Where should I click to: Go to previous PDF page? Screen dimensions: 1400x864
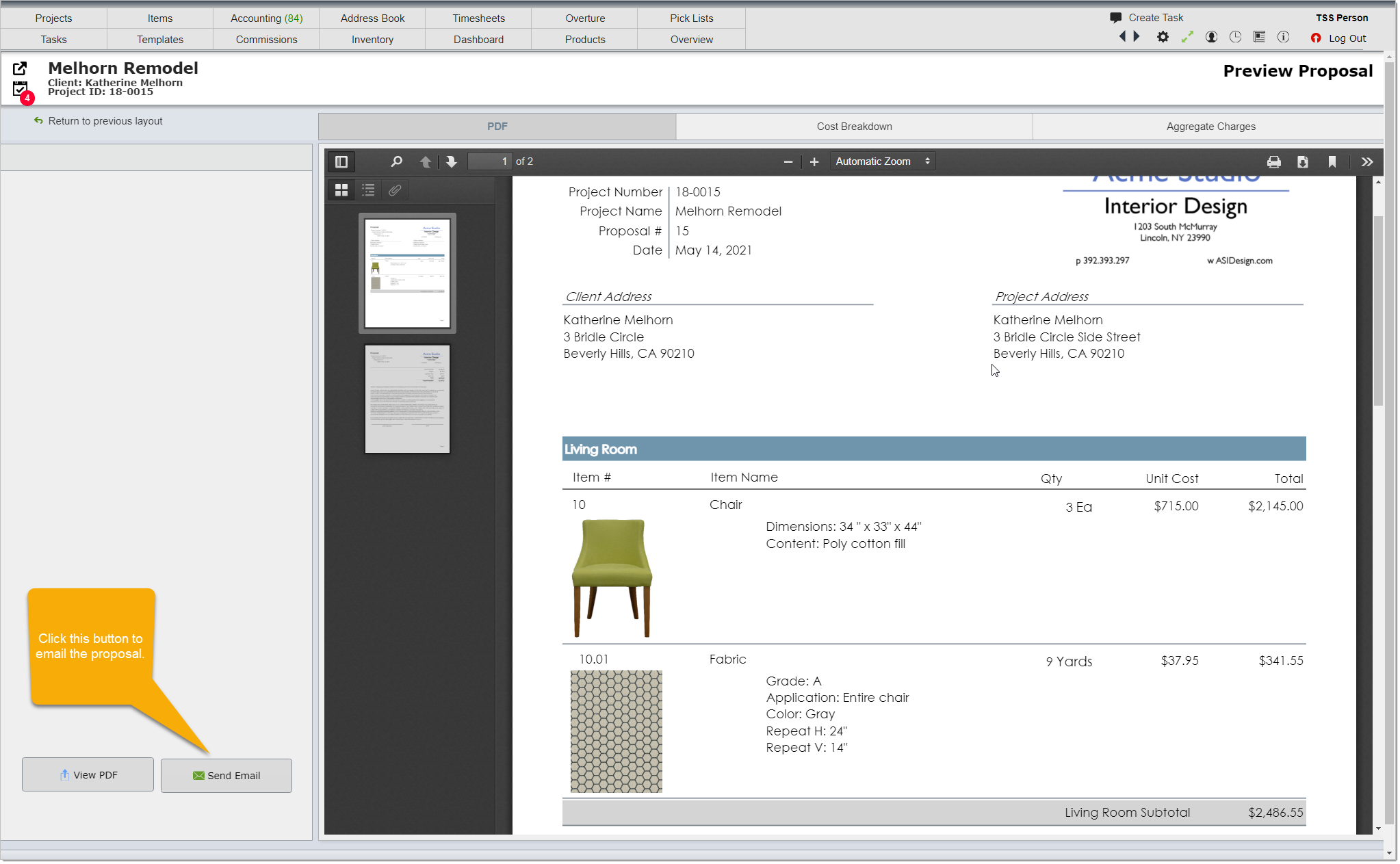[x=426, y=162]
